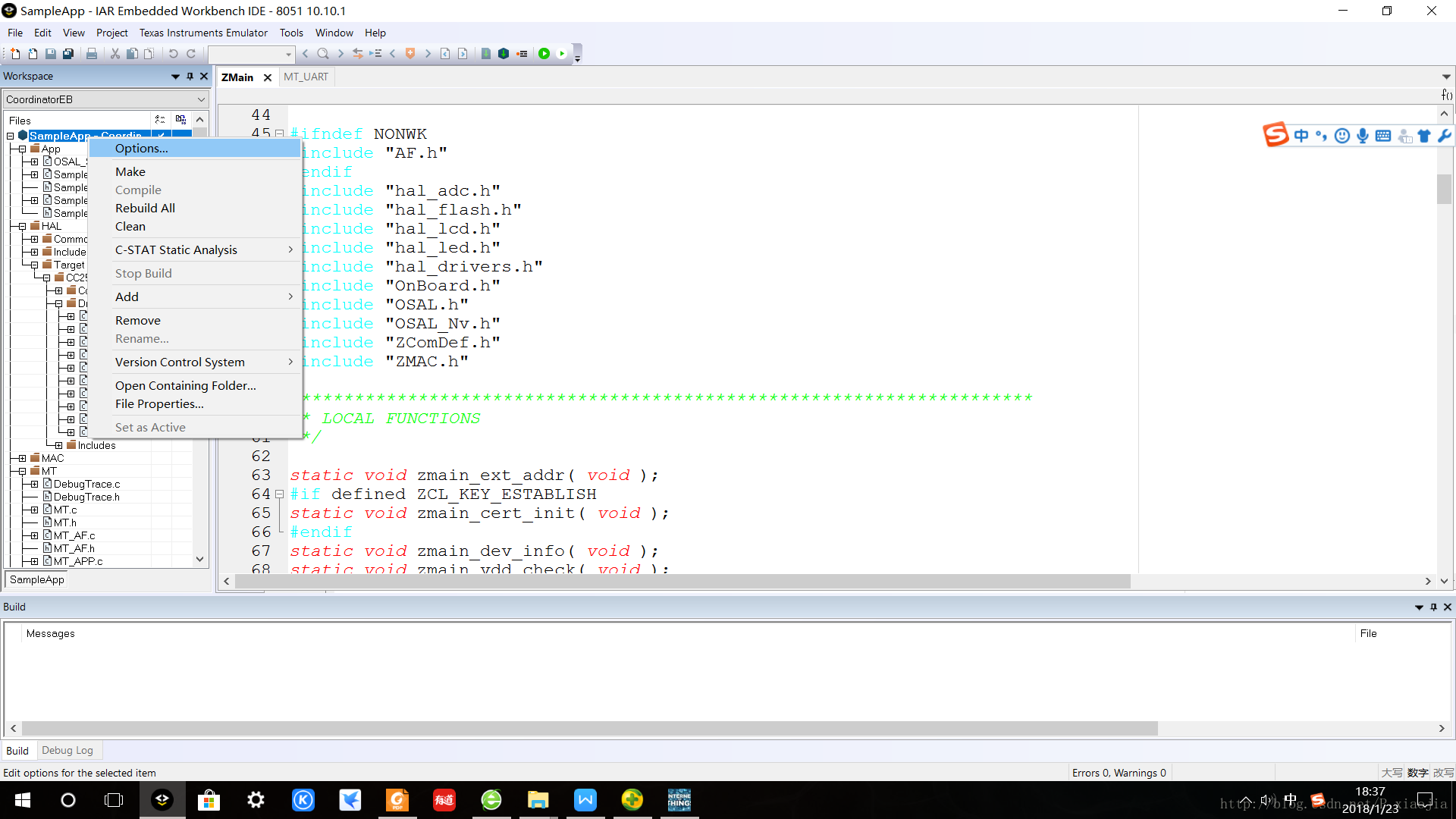Cut selection with the scissors icon
Image resolution: width=1456 pixels, height=819 pixels.
115,54
